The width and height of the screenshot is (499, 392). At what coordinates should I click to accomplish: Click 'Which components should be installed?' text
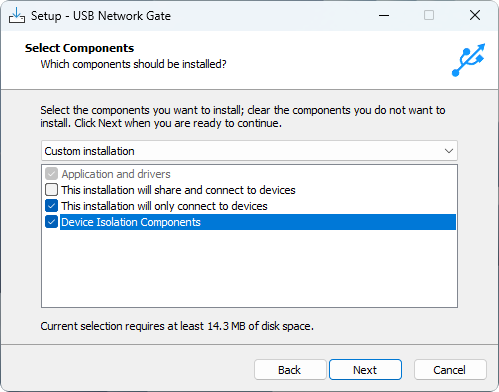[133, 64]
